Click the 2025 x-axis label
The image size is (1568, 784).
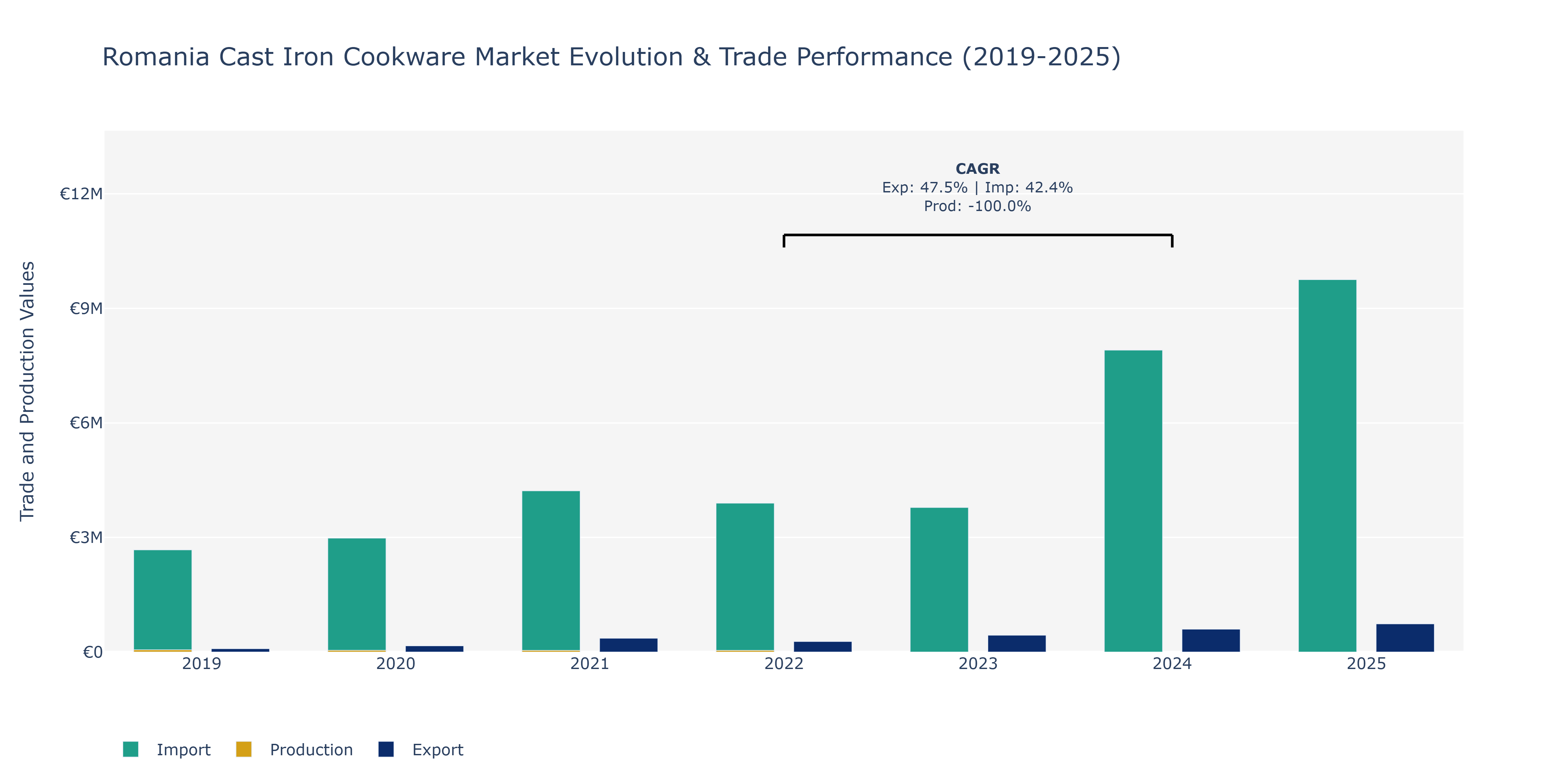(x=1366, y=663)
